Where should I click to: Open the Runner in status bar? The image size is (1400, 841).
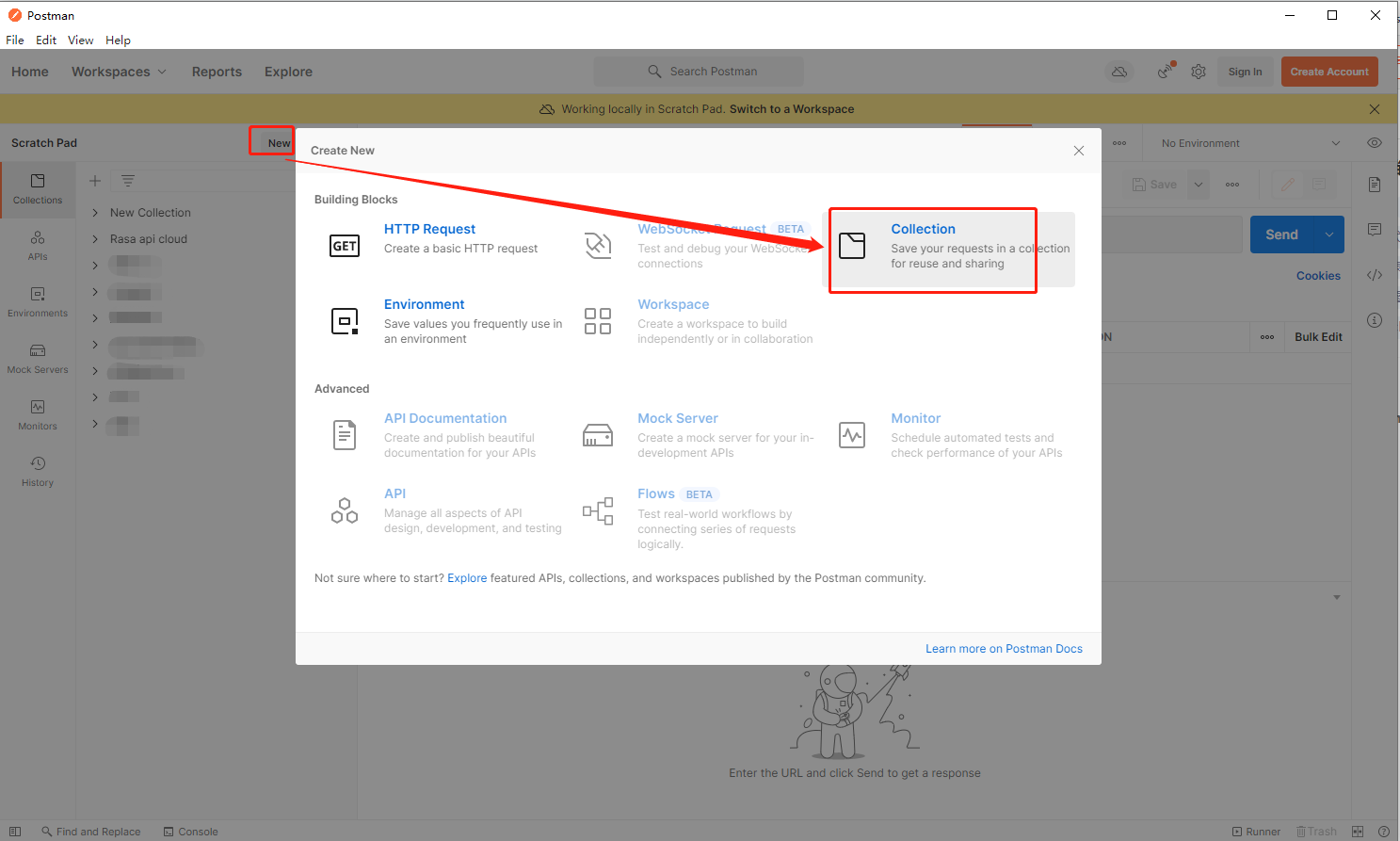tap(1256, 832)
